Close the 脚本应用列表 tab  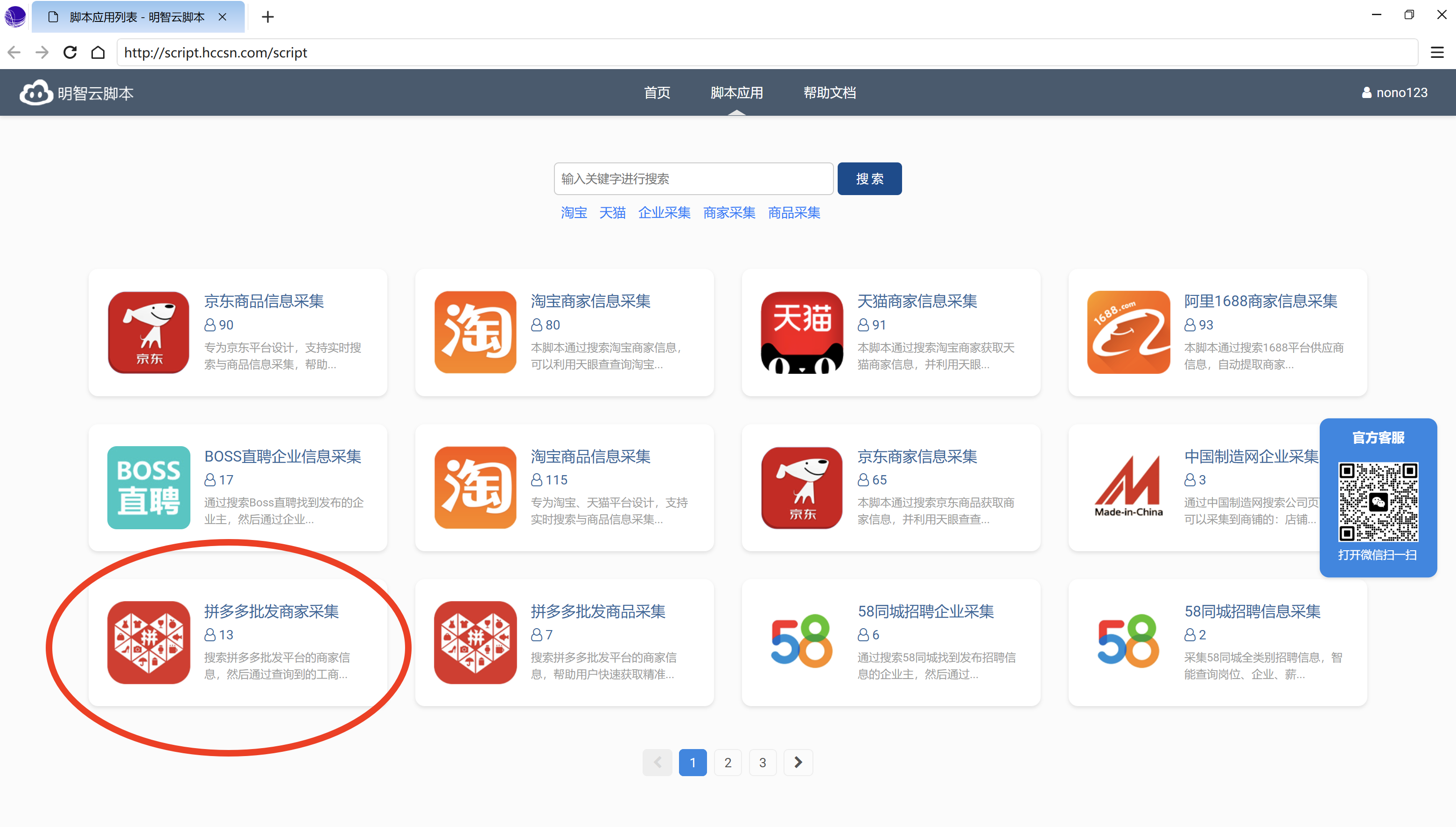pyautogui.click(x=223, y=17)
